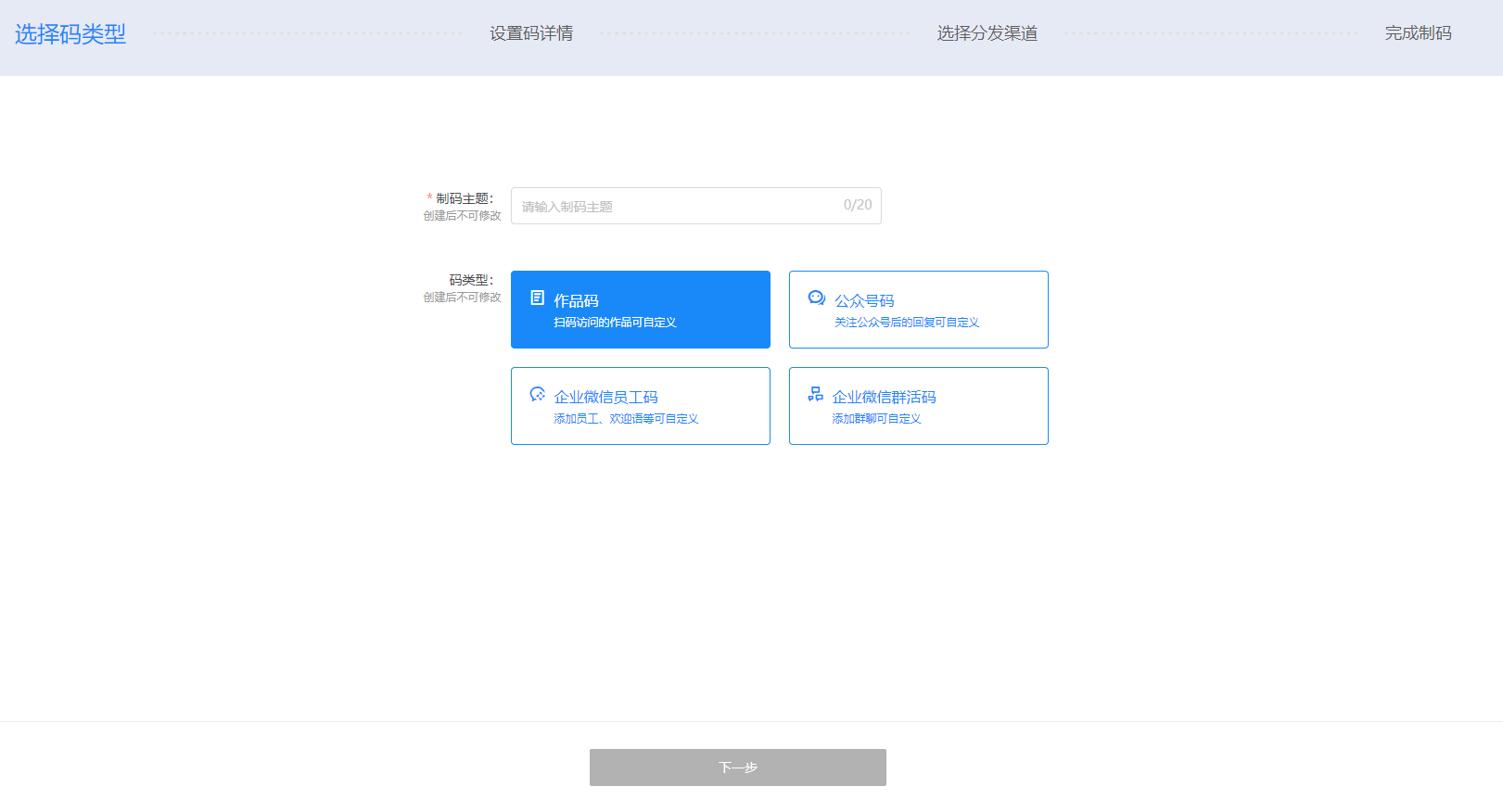This screenshot has height=812, width=1503.
Task: Click the document icon on 作品码 card
Action: tap(537, 298)
